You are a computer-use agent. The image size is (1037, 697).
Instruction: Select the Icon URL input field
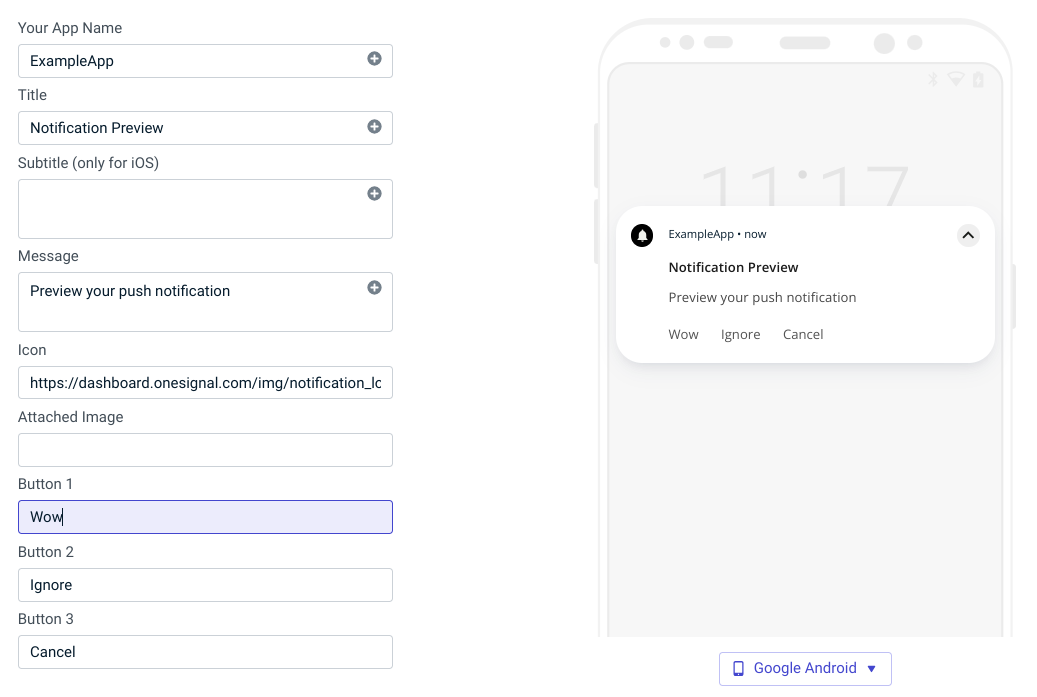click(205, 383)
